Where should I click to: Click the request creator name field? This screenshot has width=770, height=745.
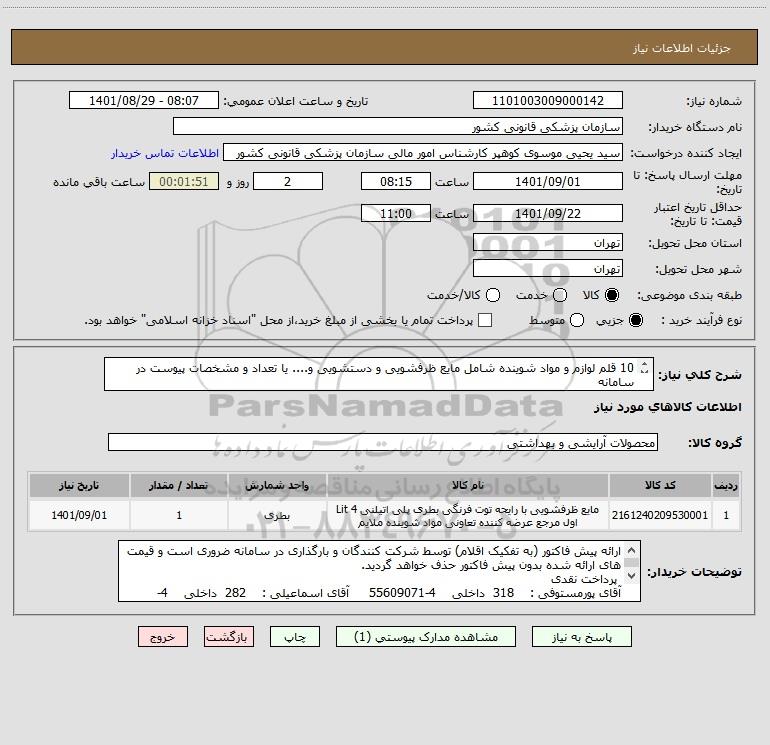point(423,153)
